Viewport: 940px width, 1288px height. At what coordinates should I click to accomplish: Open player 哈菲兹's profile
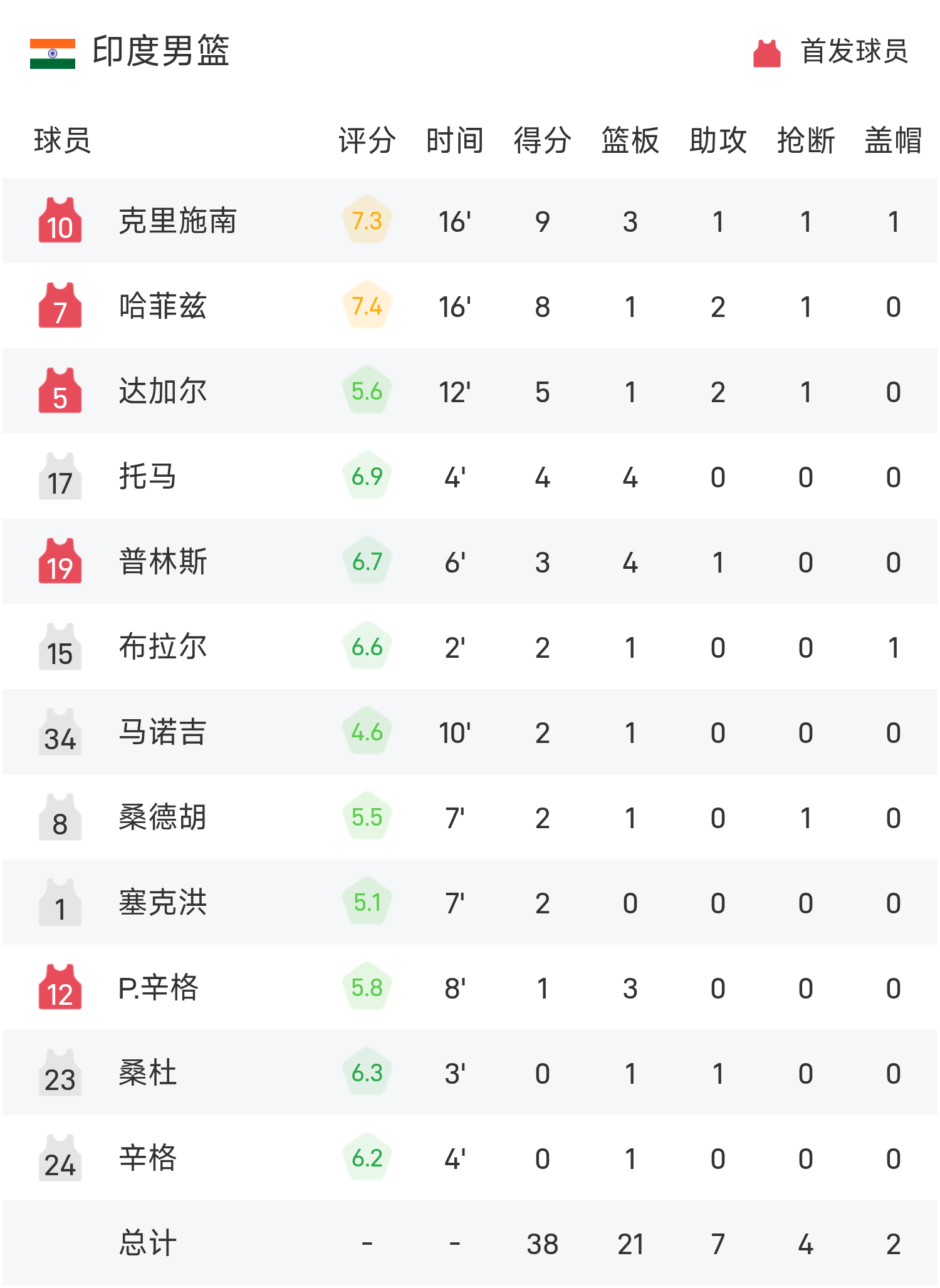(x=163, y=306)
